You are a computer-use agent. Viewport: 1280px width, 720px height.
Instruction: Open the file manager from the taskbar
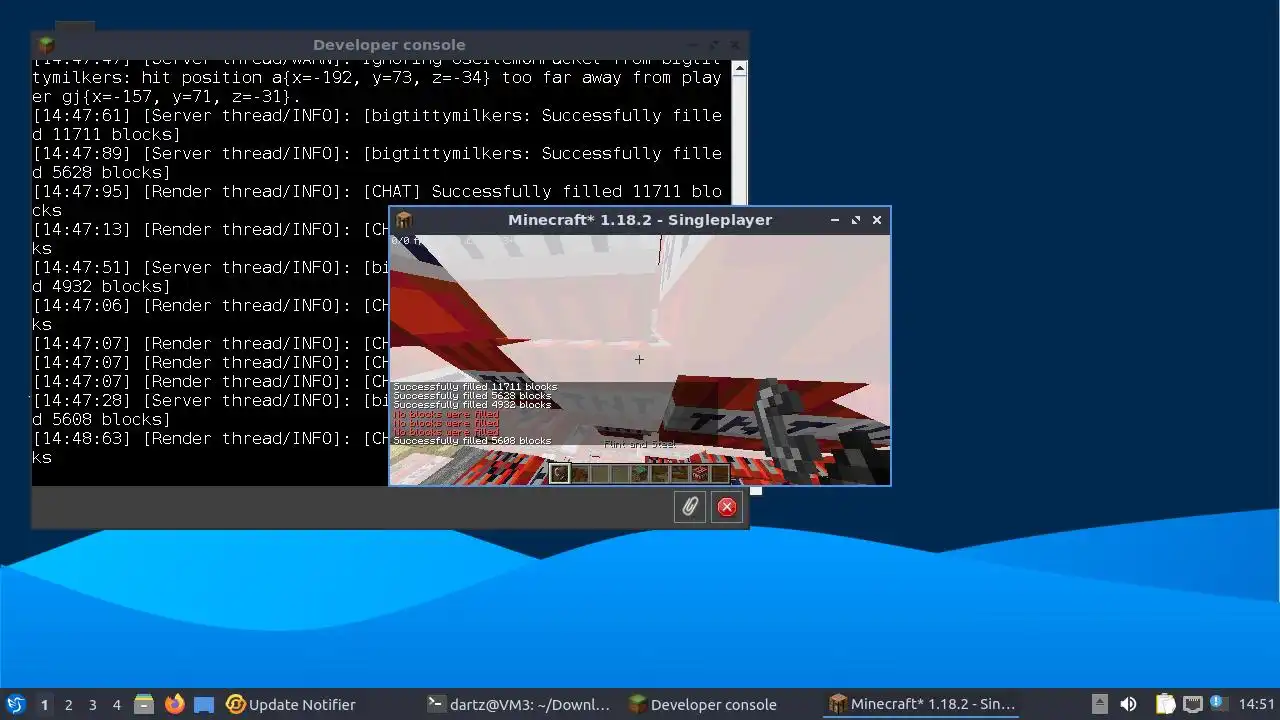144,704
